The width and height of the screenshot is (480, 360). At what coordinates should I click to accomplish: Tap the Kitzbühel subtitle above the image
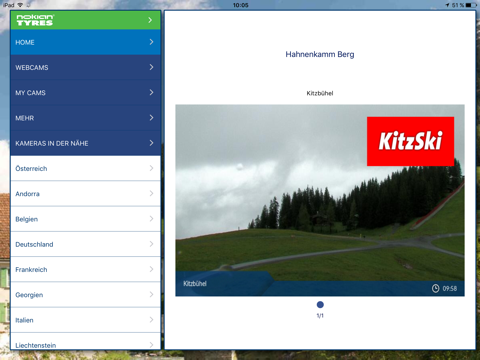[320, 93]
